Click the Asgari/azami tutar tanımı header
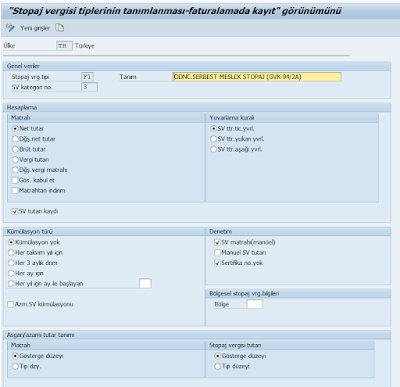Screen dimensions: 400x387 point(197,335)
